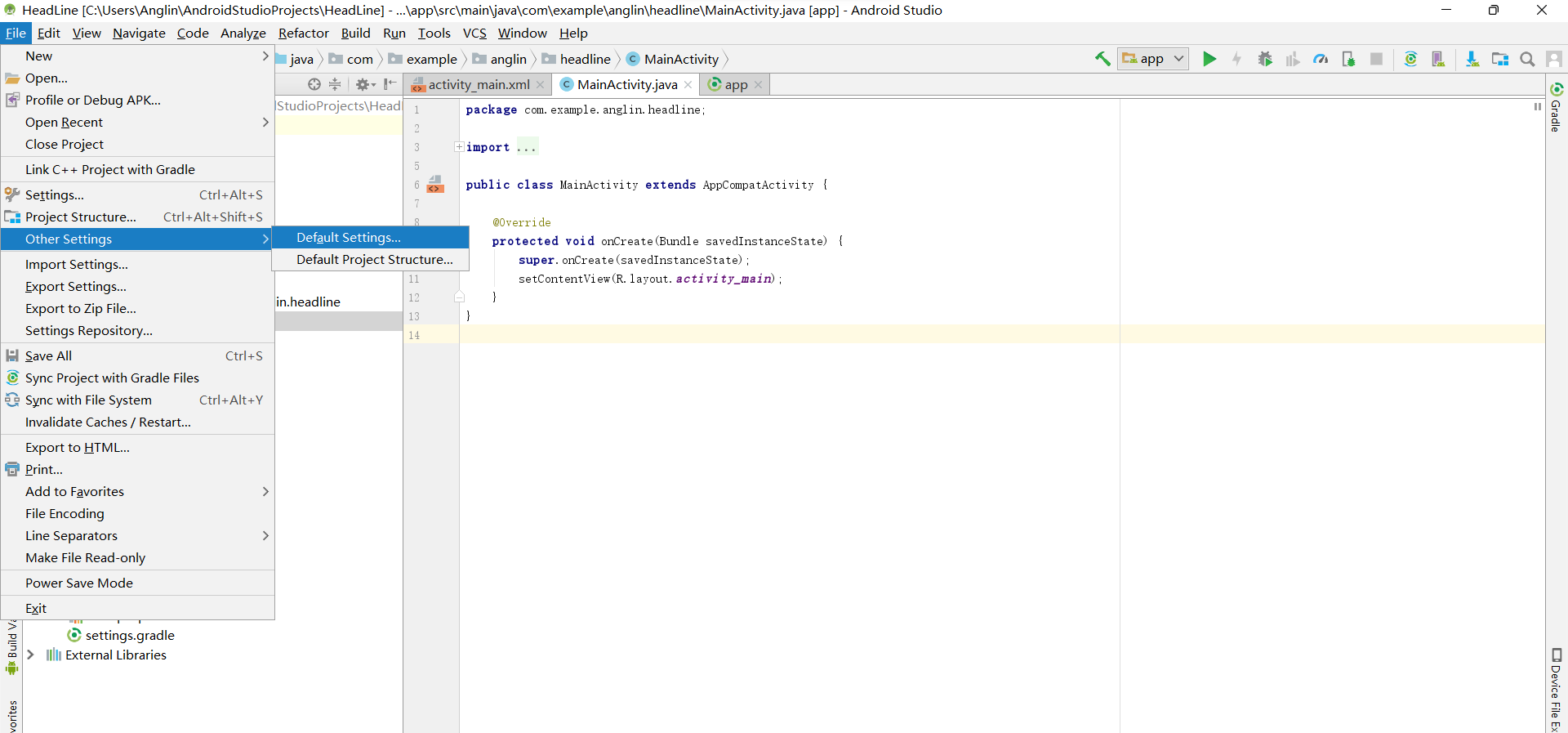The image size is (1568, 733).
Task: Open the Gradle side panel tab
Action: pos(1556,107)
